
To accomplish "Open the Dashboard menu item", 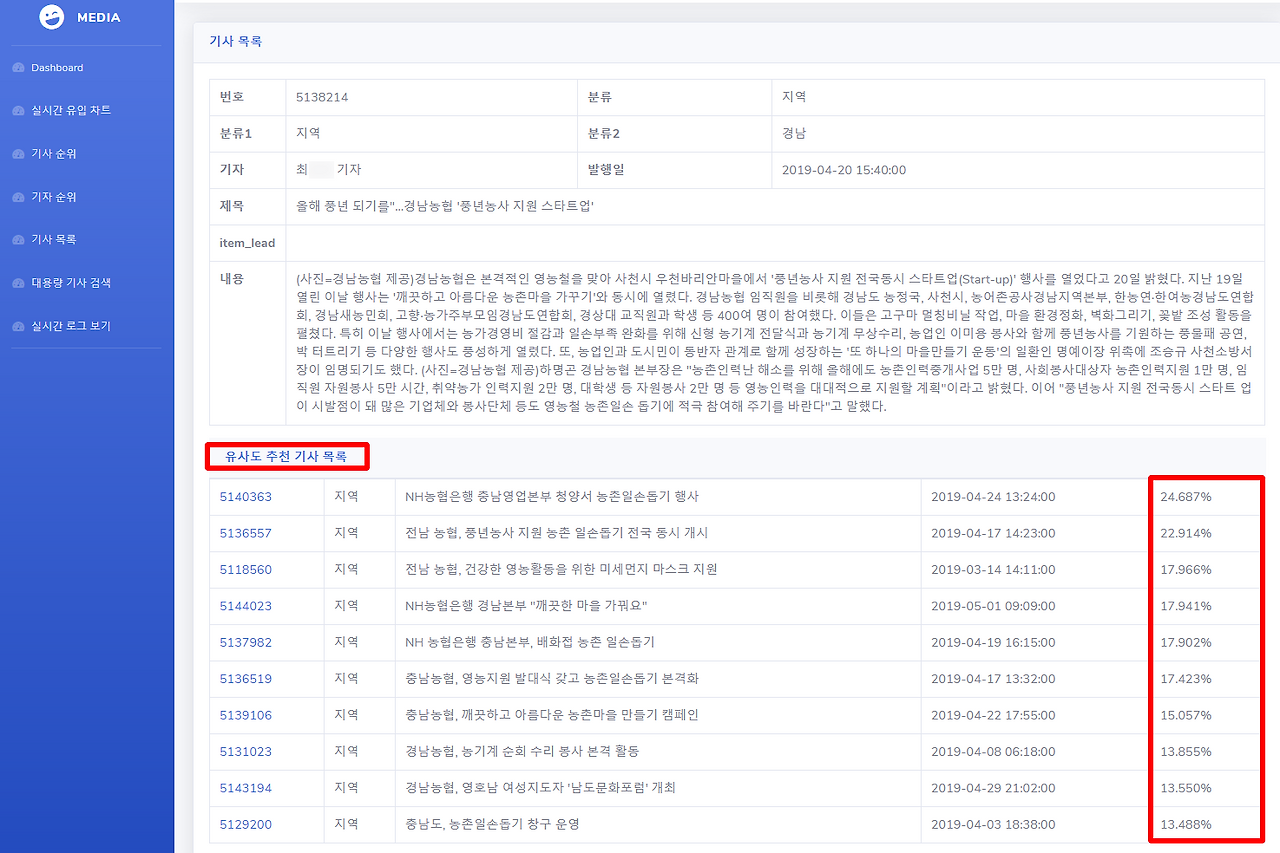I will (57, 68).
